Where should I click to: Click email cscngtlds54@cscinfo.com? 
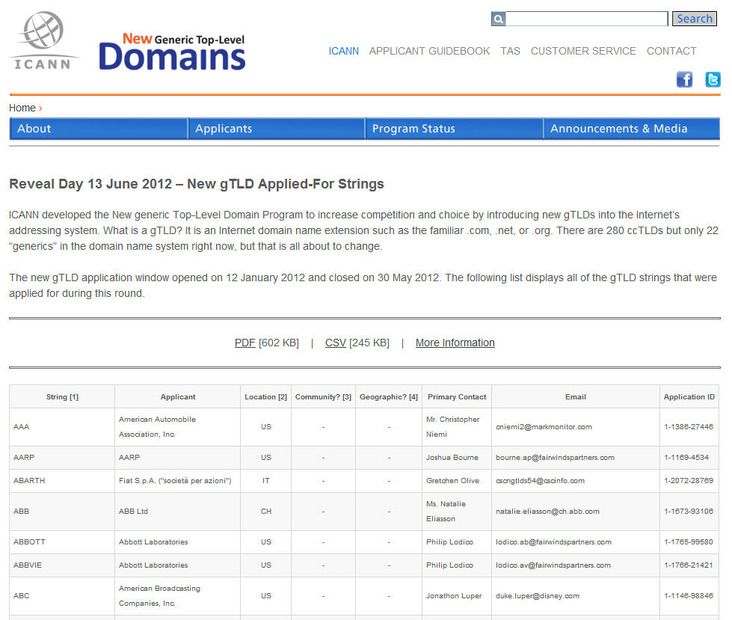(540, 481)
